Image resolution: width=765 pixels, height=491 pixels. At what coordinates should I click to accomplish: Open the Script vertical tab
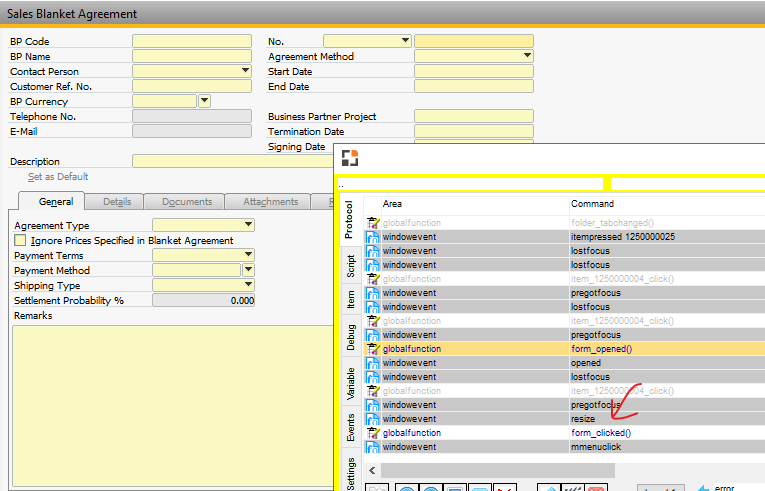350,266
